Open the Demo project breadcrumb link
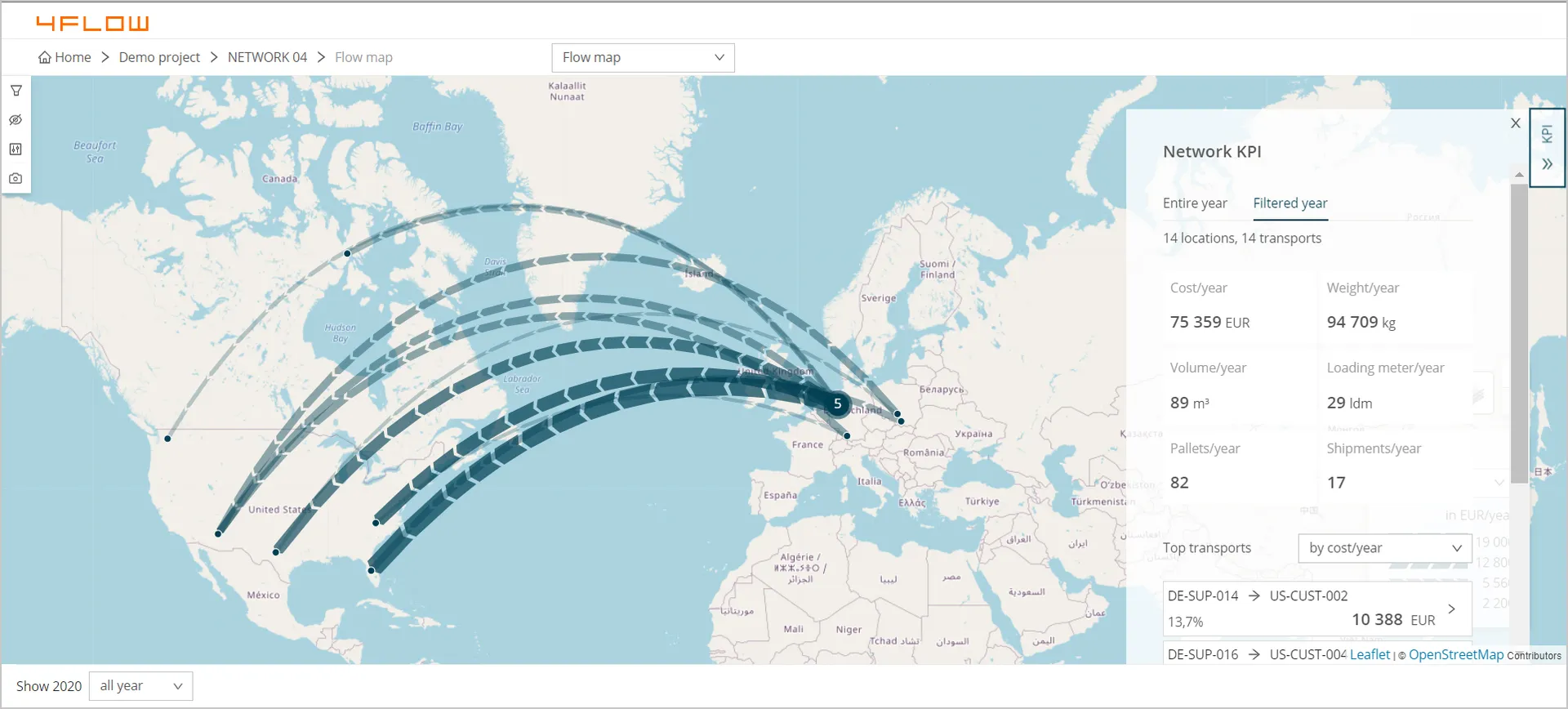Viewport: 1568px width, 709px height. point(159,57)
